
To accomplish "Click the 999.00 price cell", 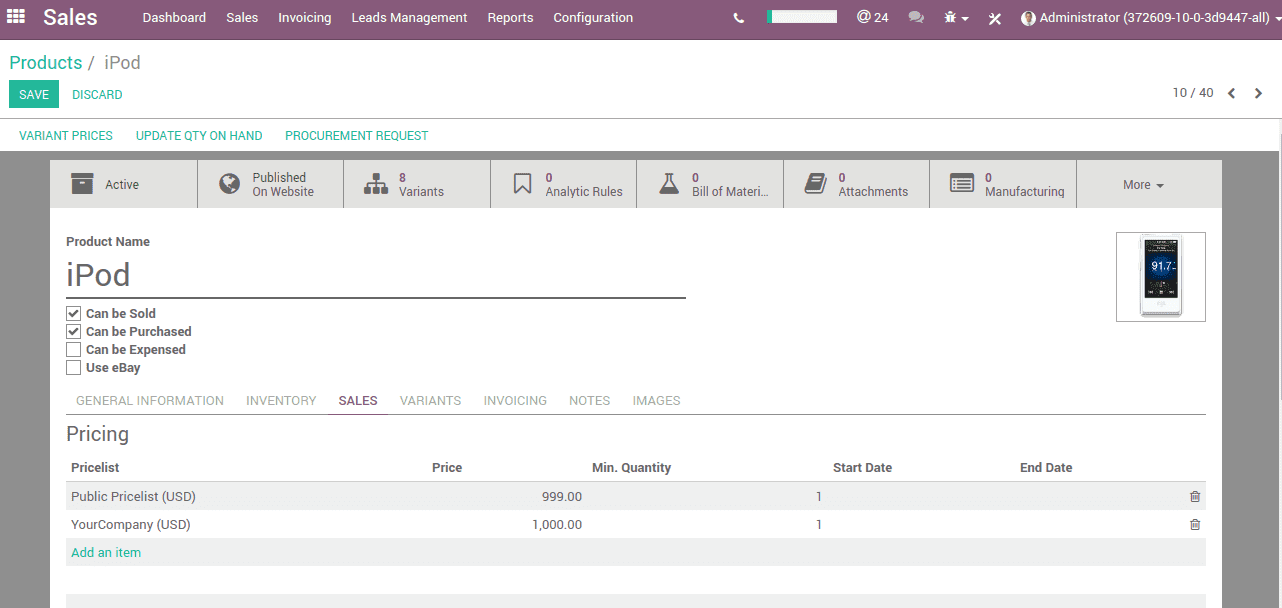I will (x=561, y=496).
